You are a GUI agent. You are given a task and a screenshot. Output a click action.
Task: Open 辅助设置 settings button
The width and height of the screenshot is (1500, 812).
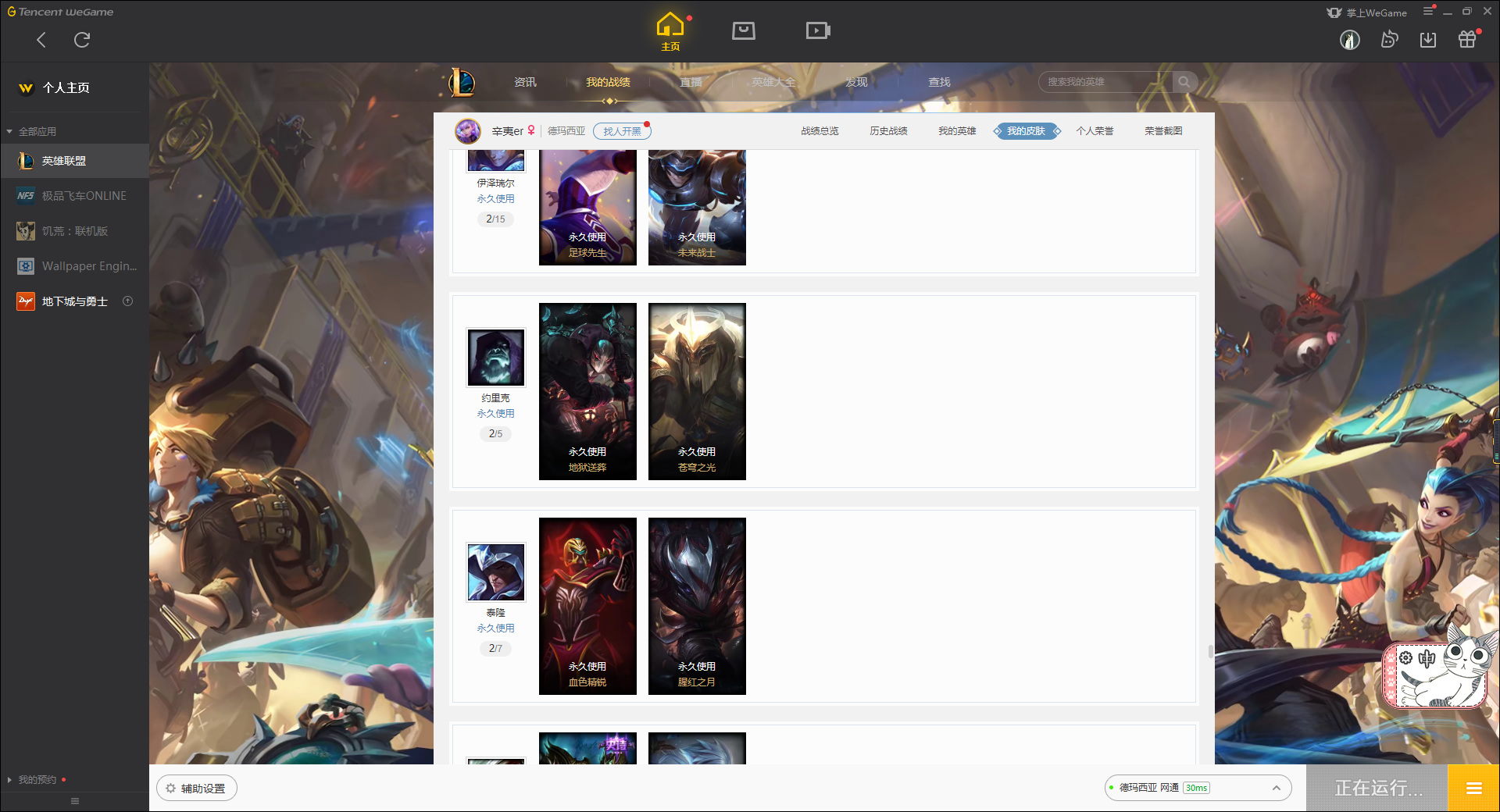197,789
